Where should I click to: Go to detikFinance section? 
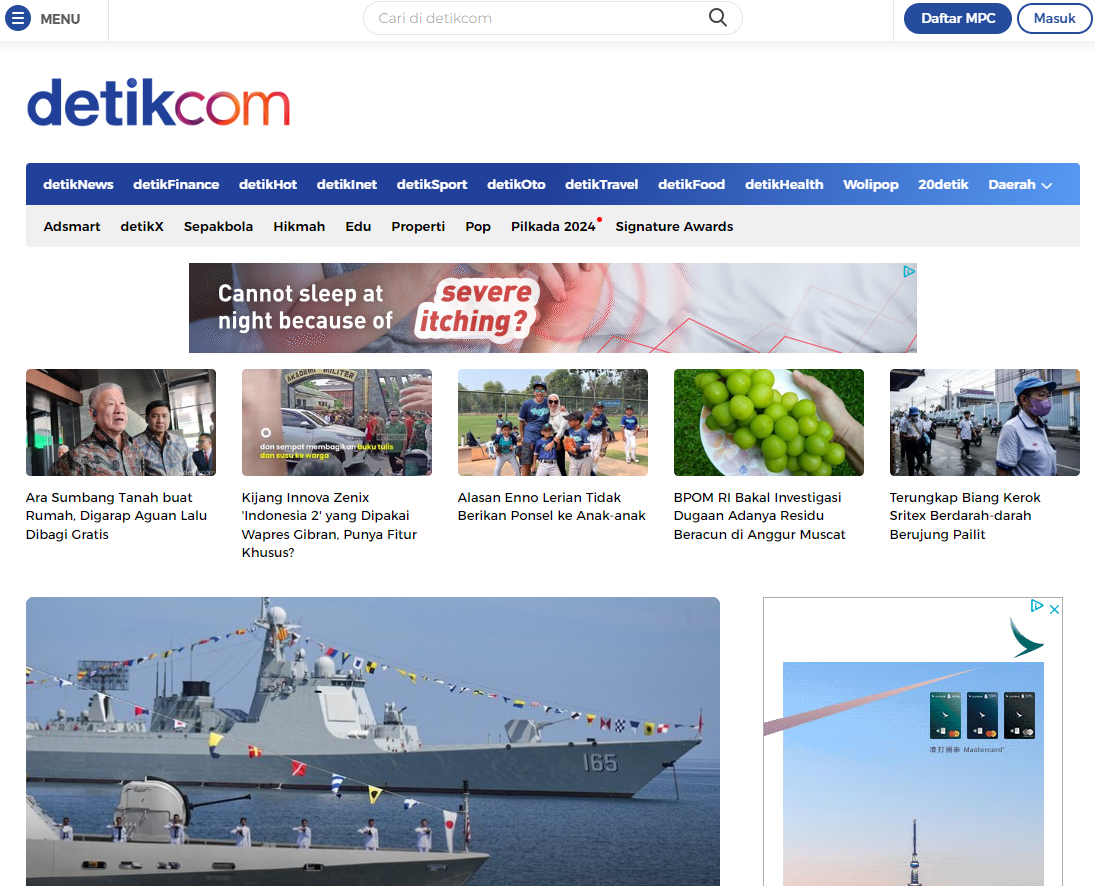pyautogui.click(x=176, y=184)
